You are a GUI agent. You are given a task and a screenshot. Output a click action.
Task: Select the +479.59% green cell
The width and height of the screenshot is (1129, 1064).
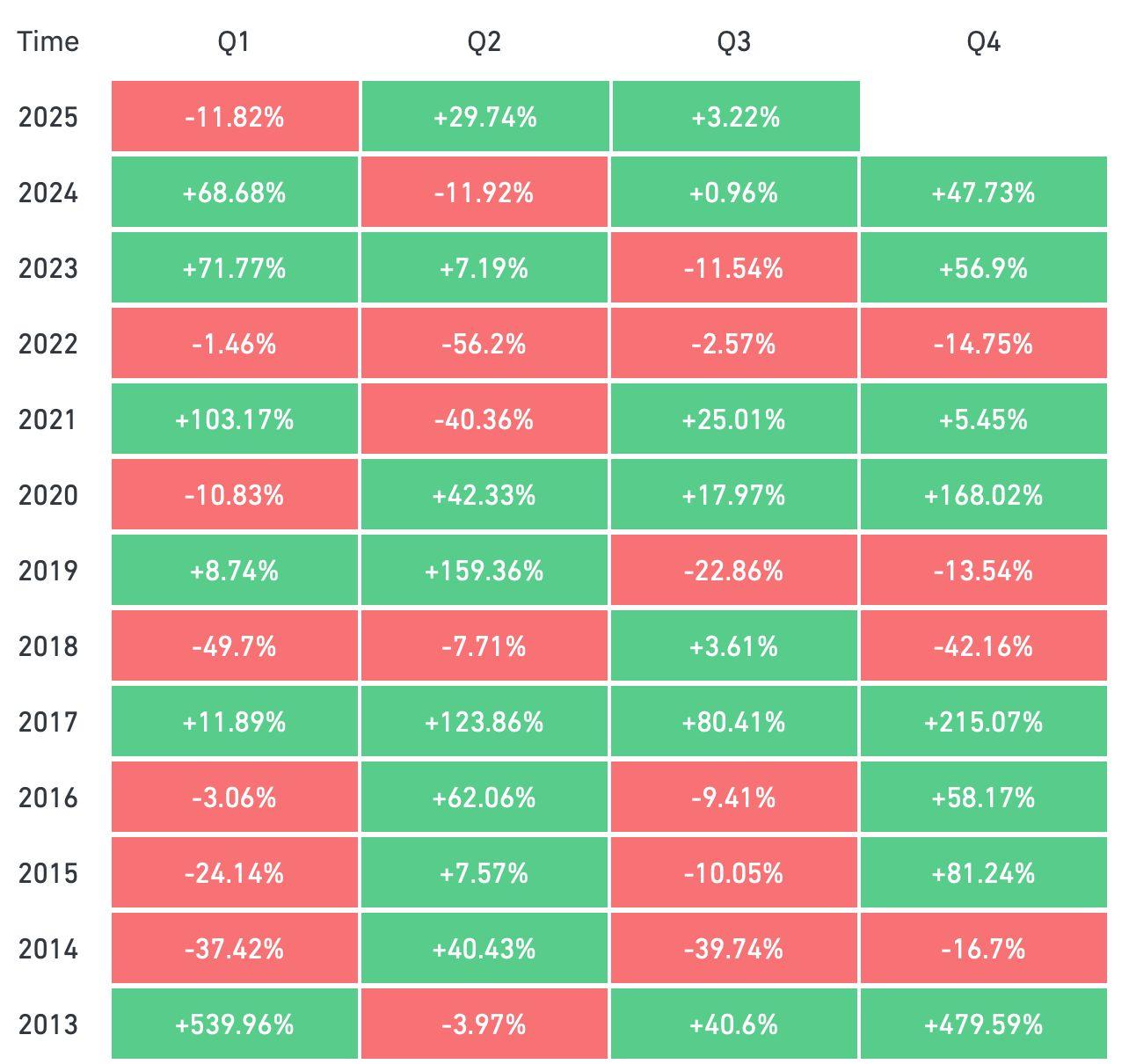983,1024
